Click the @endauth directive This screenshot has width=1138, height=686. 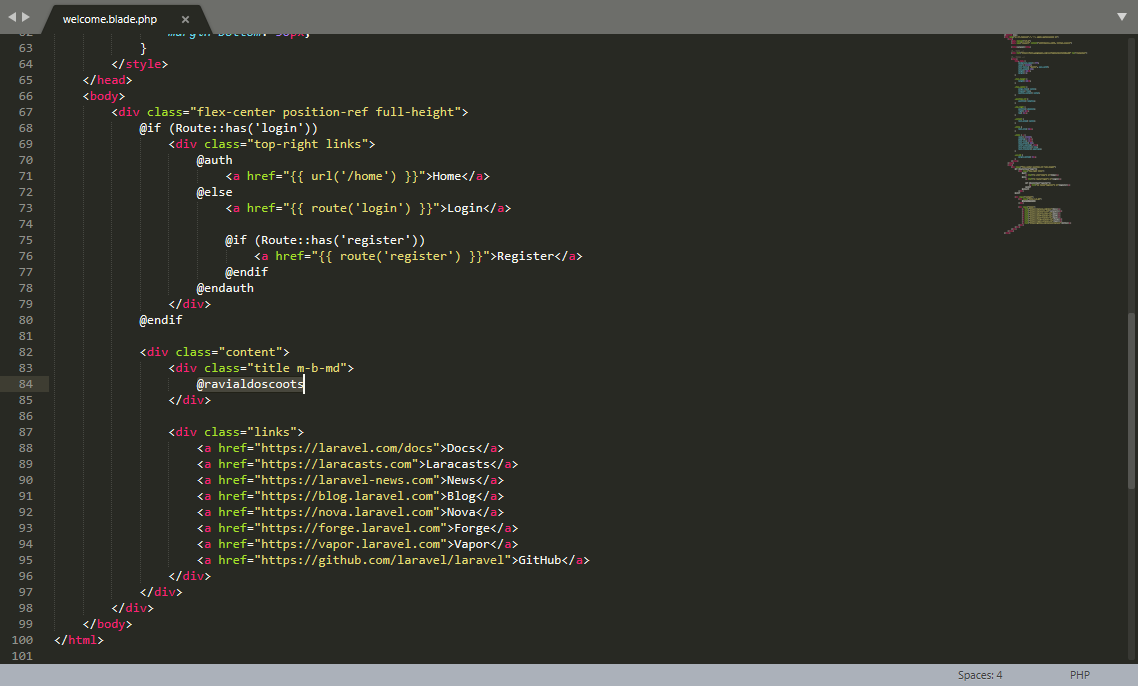[x=225, y=288]
